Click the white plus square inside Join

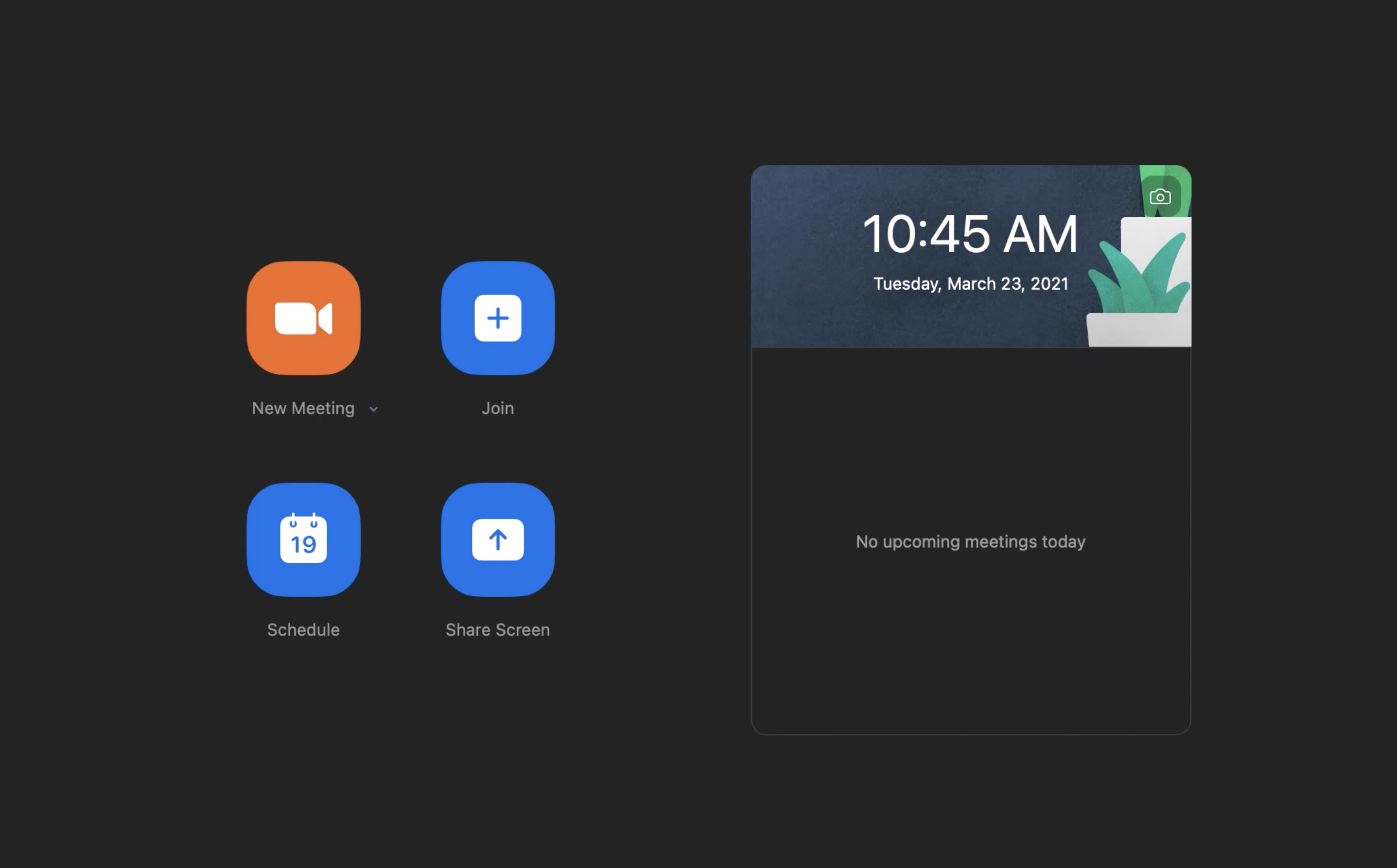498,318
